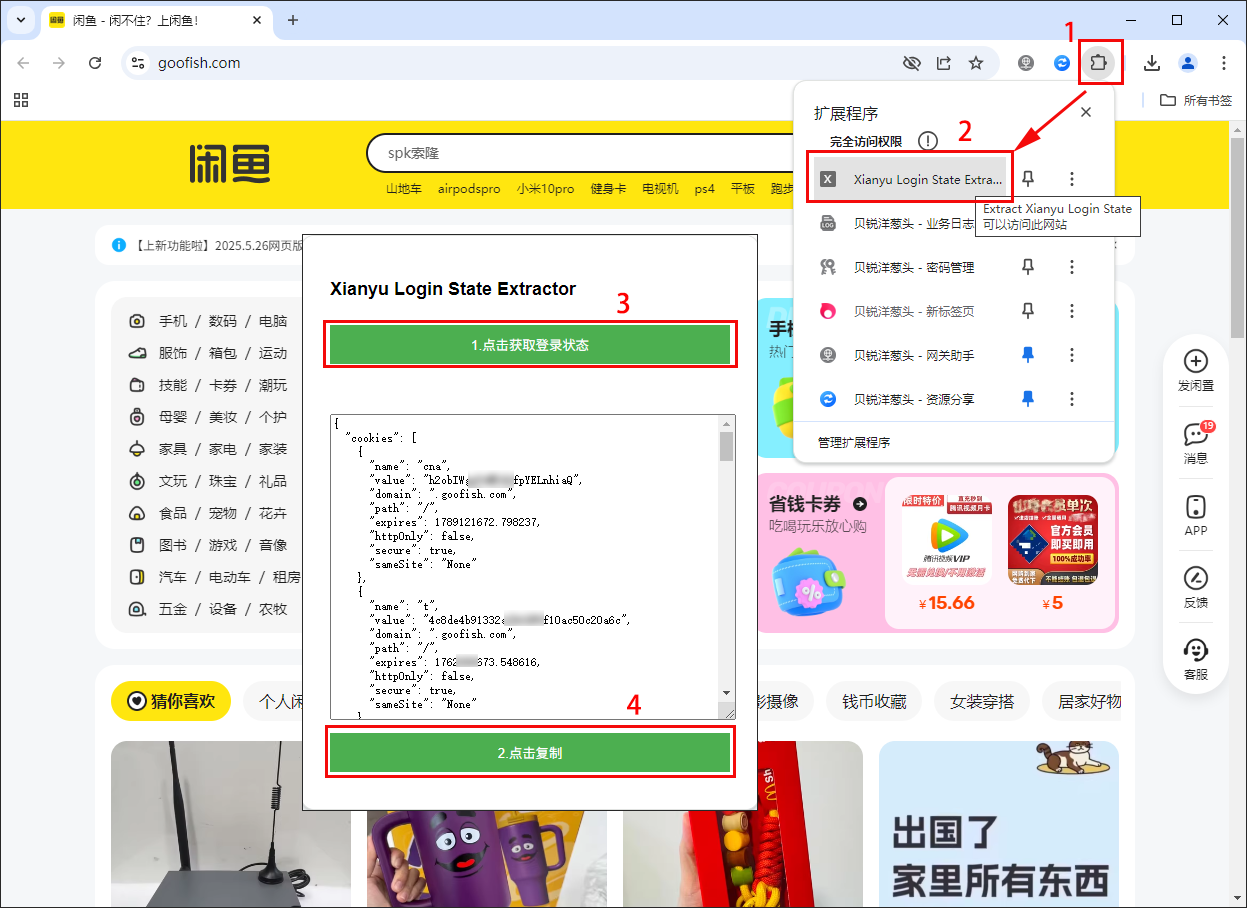The height and width of the screenshot is (908, 1247).
Task: Pin the 贝锐洋葱头 - 新标签页 extension
Action: [1027, 311]
